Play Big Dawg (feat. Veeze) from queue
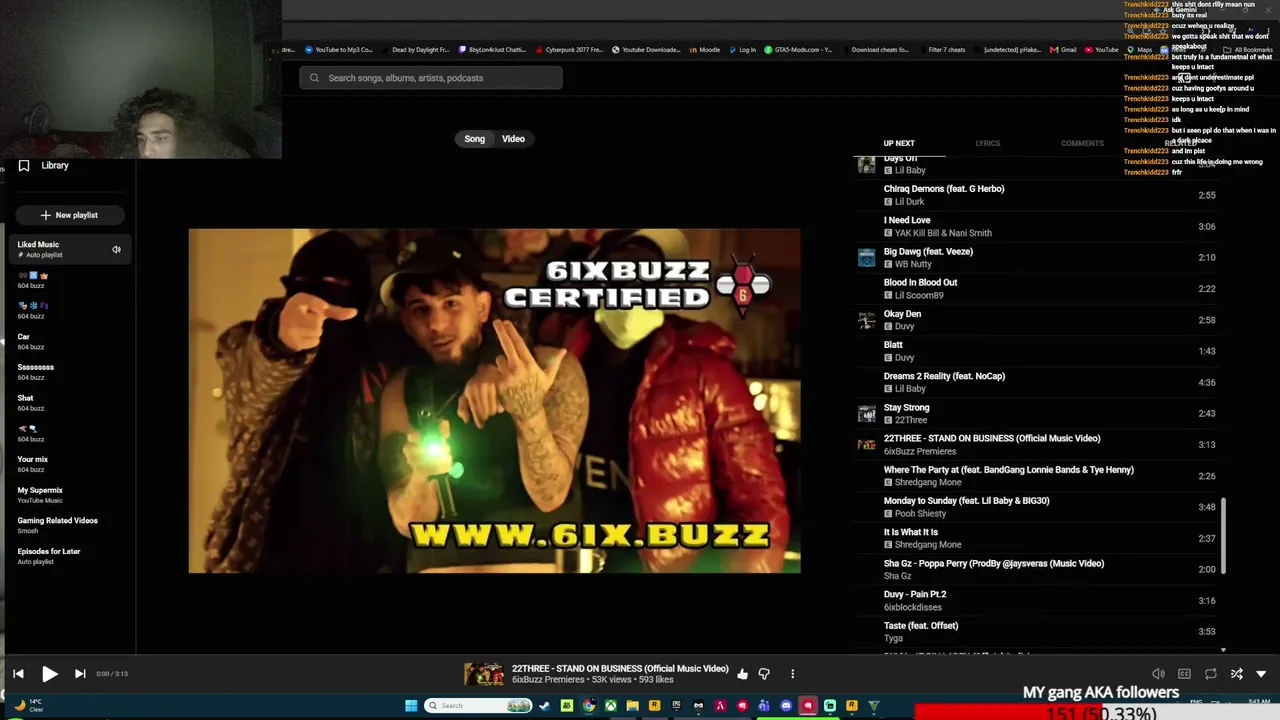 (1038, 257)
